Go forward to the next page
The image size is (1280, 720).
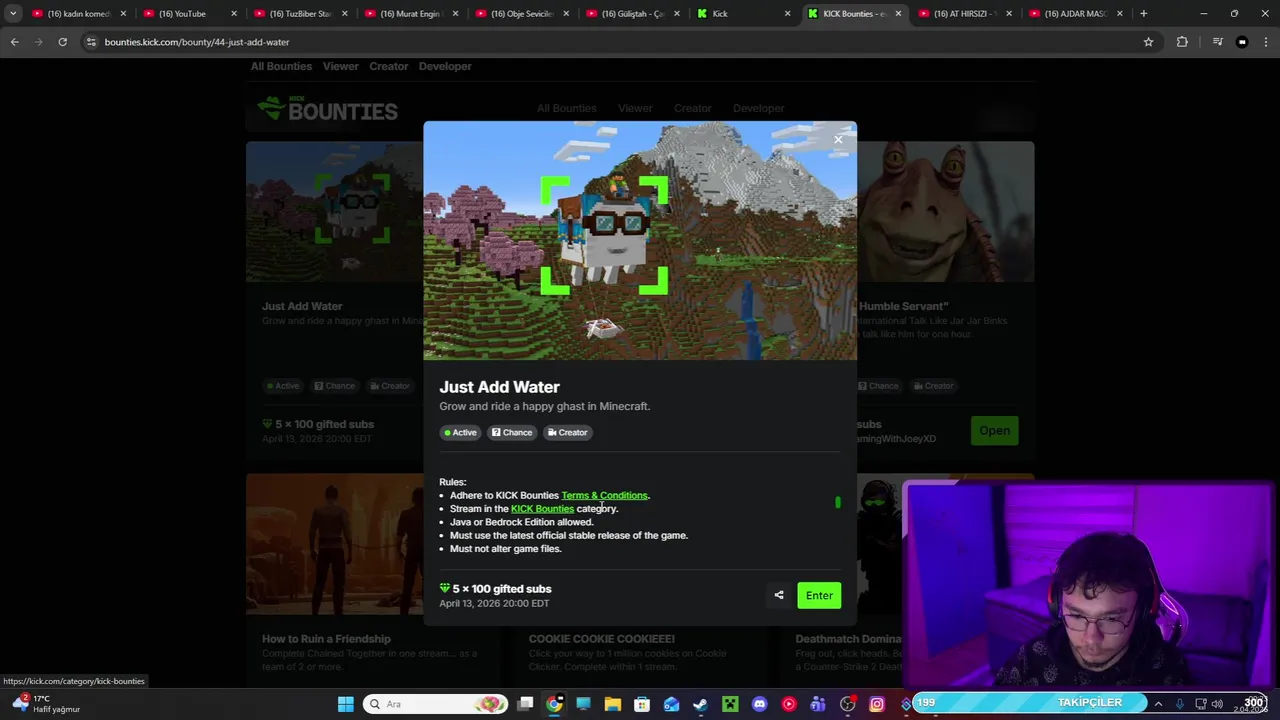tap(38, 42)
